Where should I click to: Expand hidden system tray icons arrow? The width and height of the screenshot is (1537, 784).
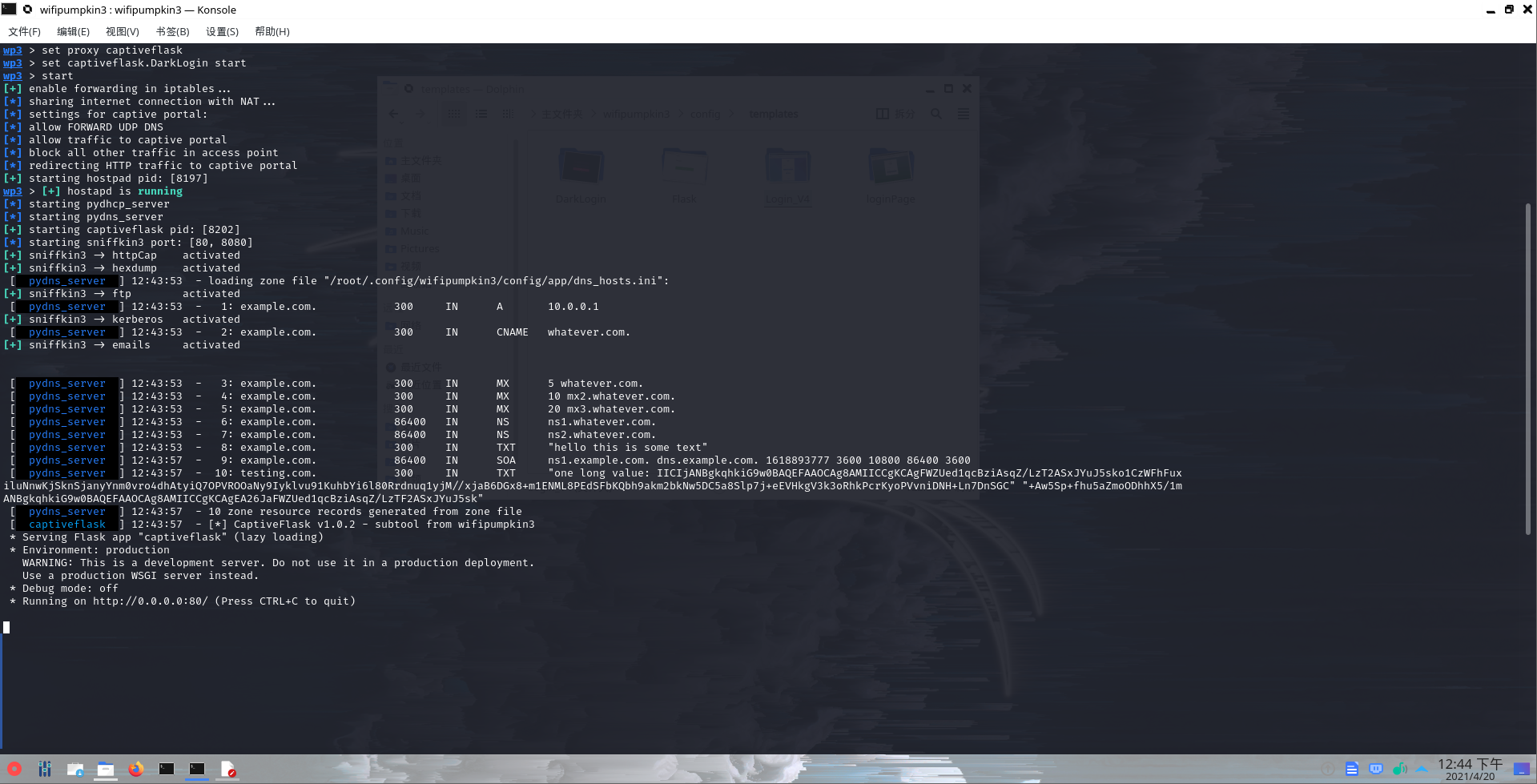pos(1422,769)
